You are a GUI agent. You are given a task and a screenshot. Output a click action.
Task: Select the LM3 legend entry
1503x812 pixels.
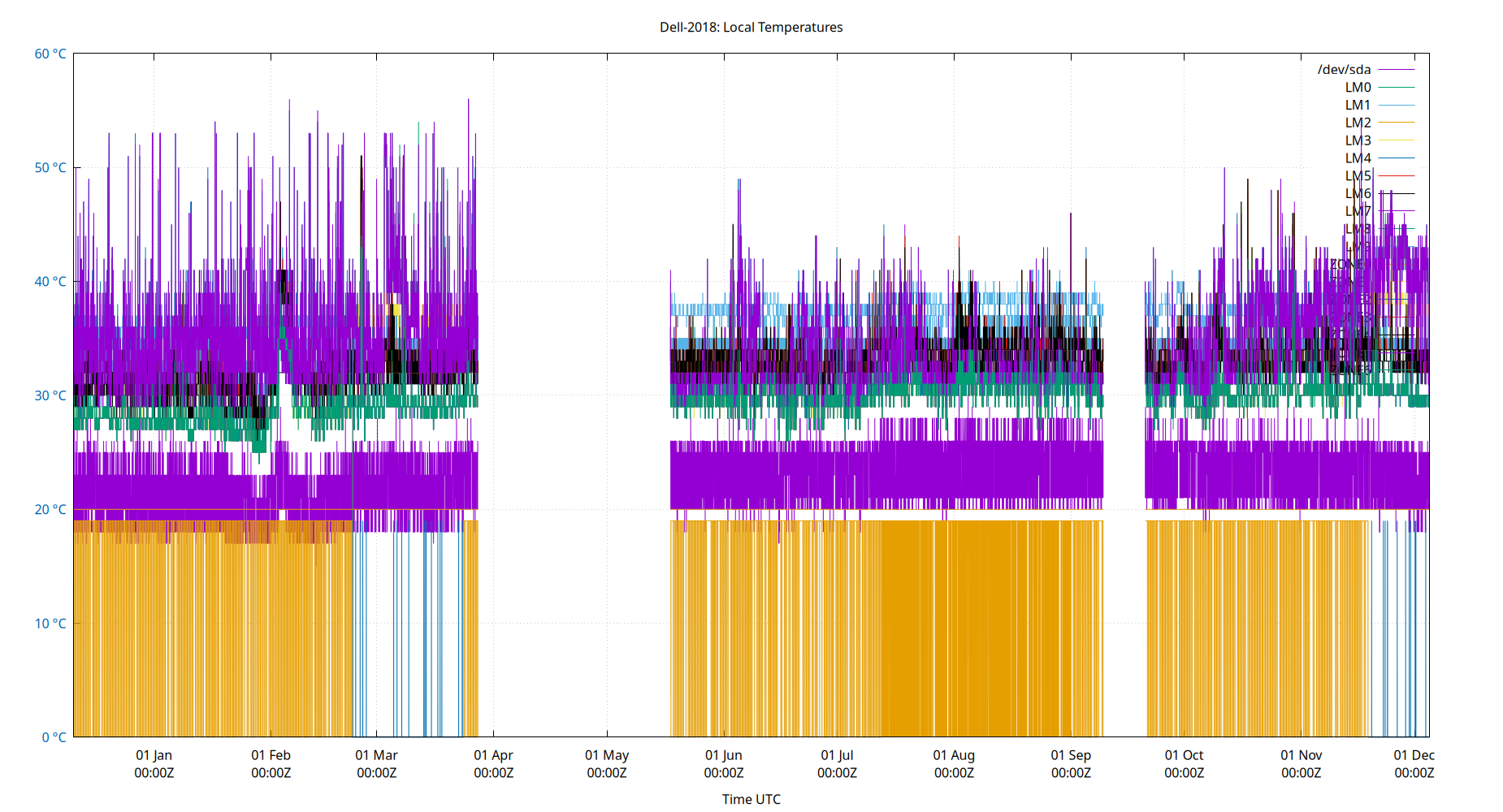click(x=1358, y=140)
